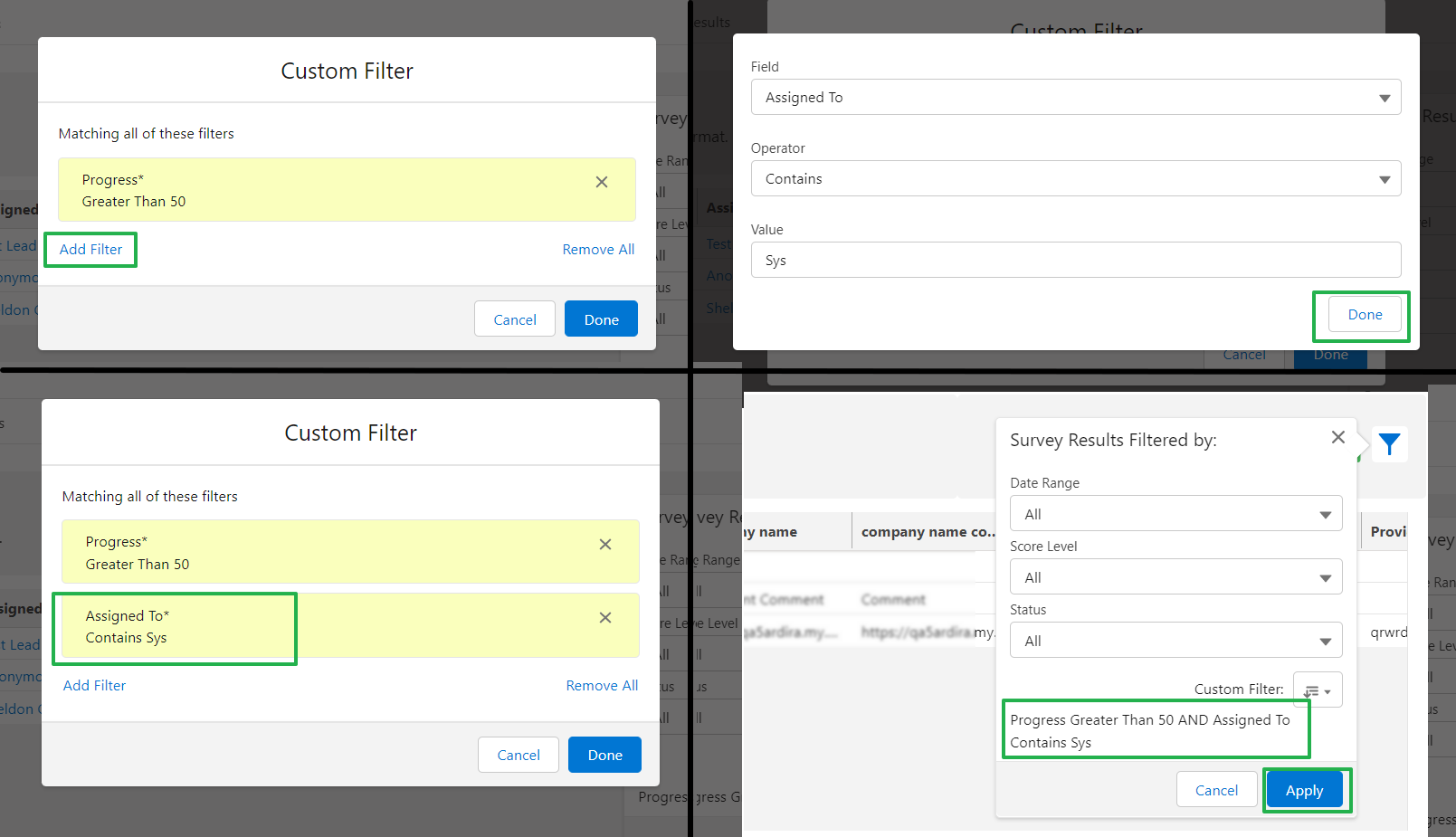Open the Operator dropdown showing Contains
This screenshot has width=1456, height=837.
tap(1075, 179)
